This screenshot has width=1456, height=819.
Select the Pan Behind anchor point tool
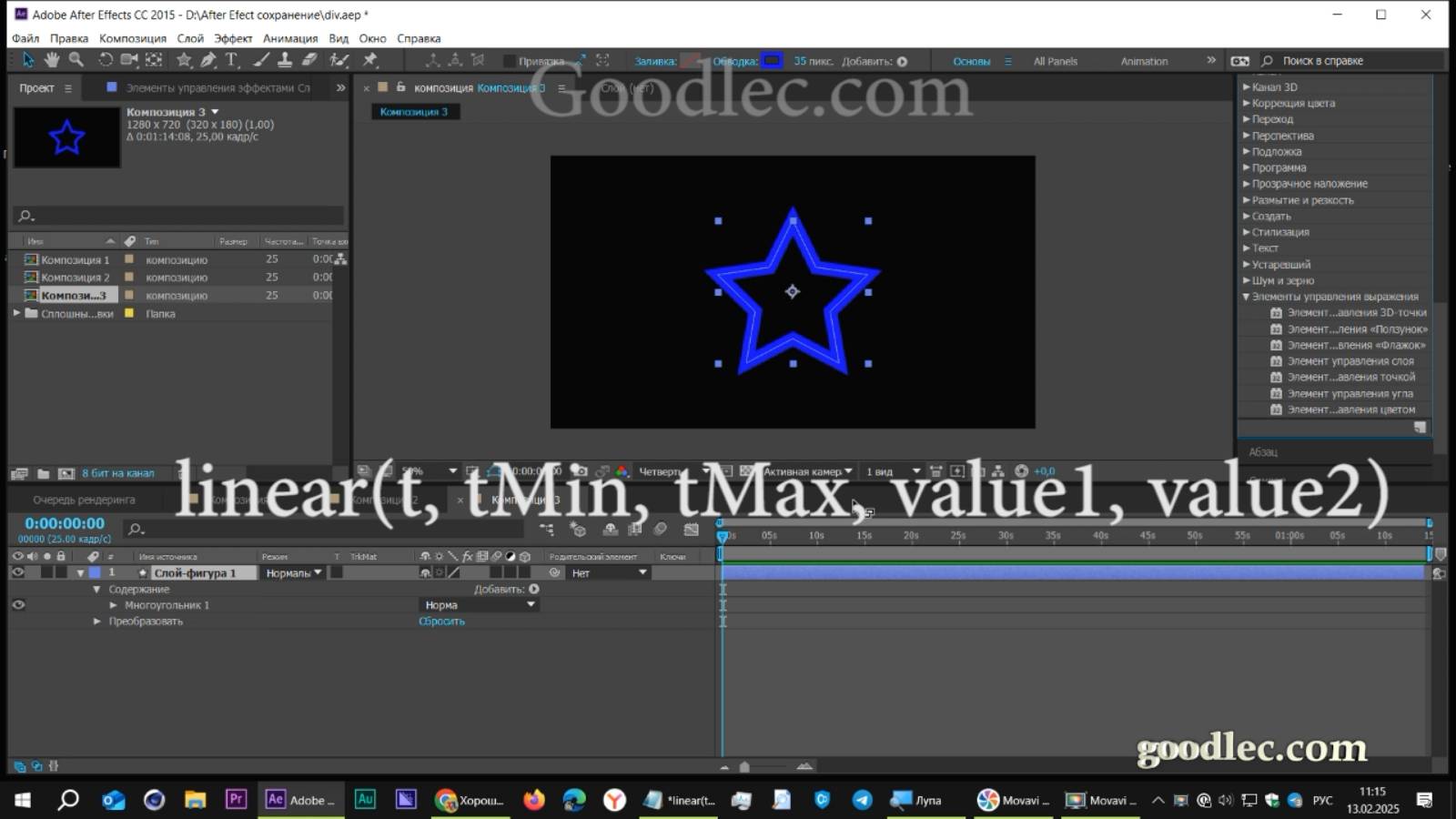point(154,60)
